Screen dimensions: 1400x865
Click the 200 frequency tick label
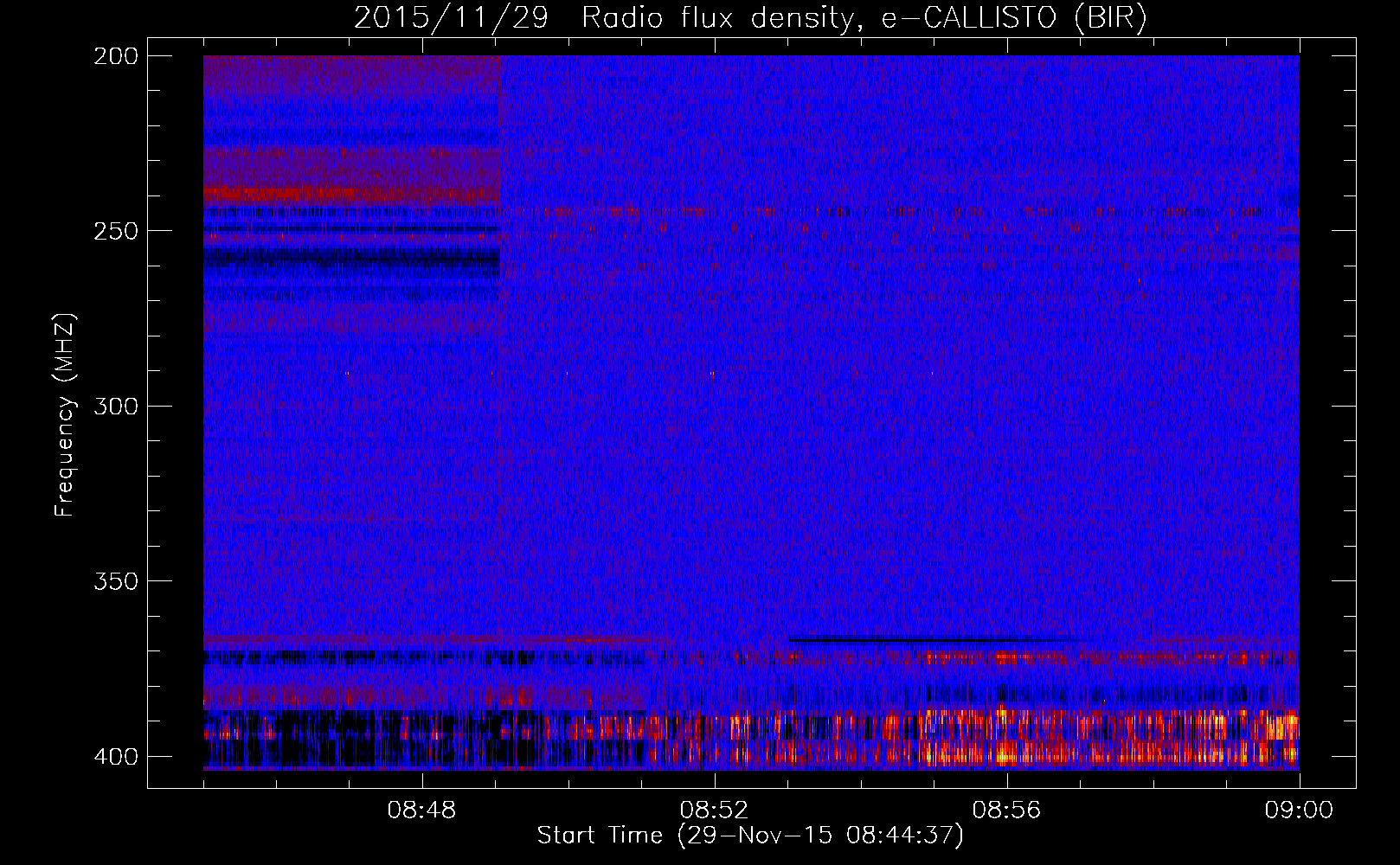point(116,56)
